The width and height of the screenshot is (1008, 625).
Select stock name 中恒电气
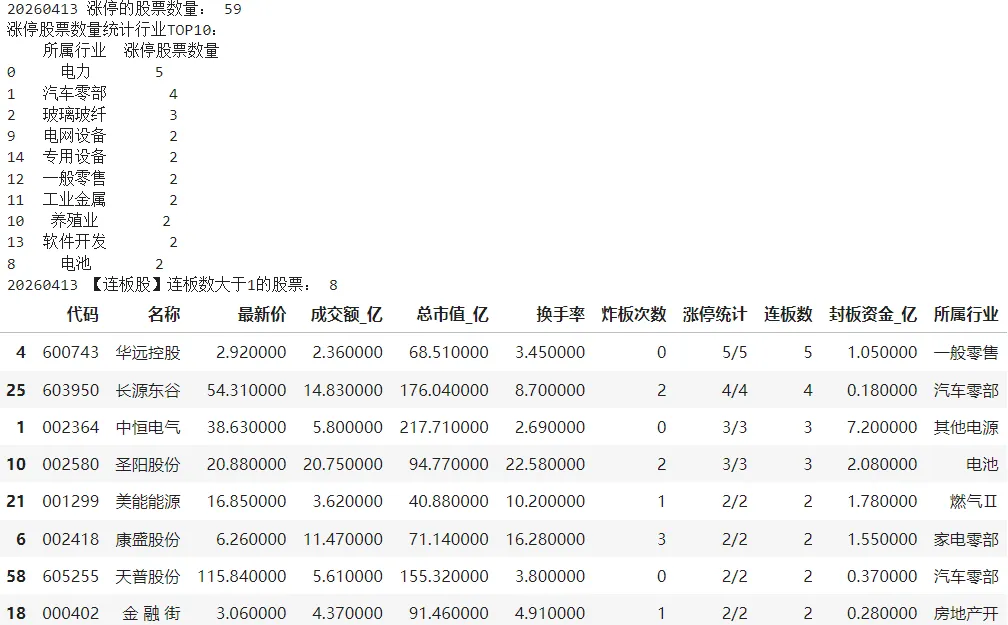[x=148, y=427]
